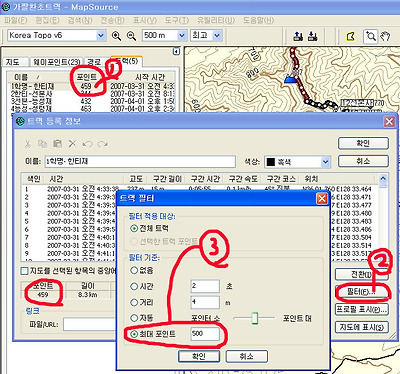This screenshot has width=400, height=374.
Task: Close the 트랙 등록 정보 dialog
Action: tap(389, 121)
